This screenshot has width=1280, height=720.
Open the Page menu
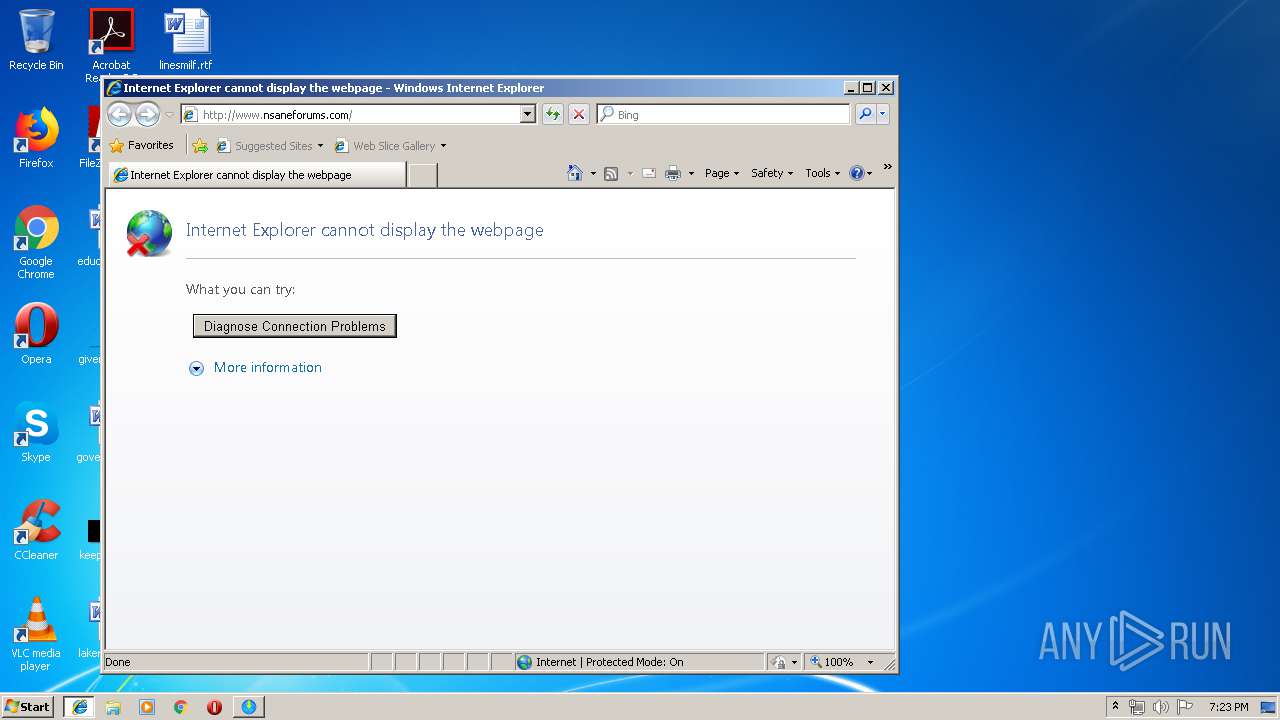coord(722,173)
